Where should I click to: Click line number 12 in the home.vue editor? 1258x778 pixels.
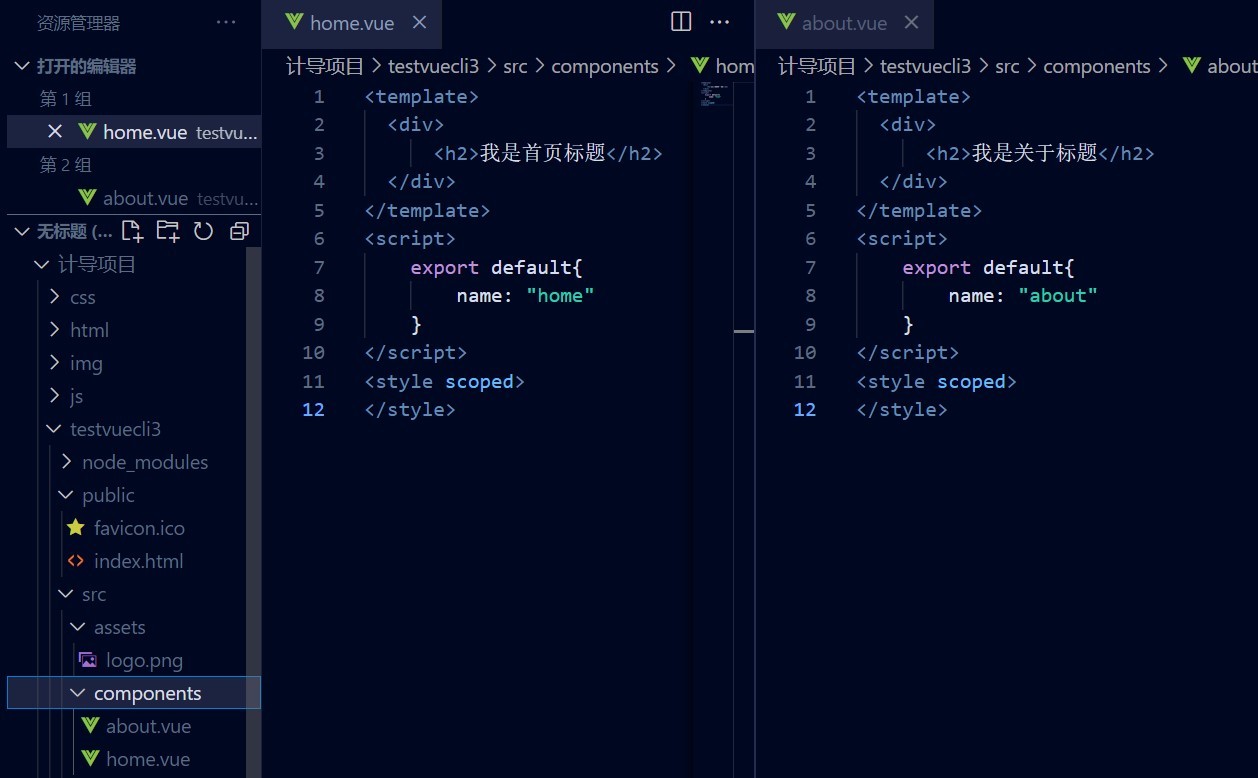tap(313, 409)
